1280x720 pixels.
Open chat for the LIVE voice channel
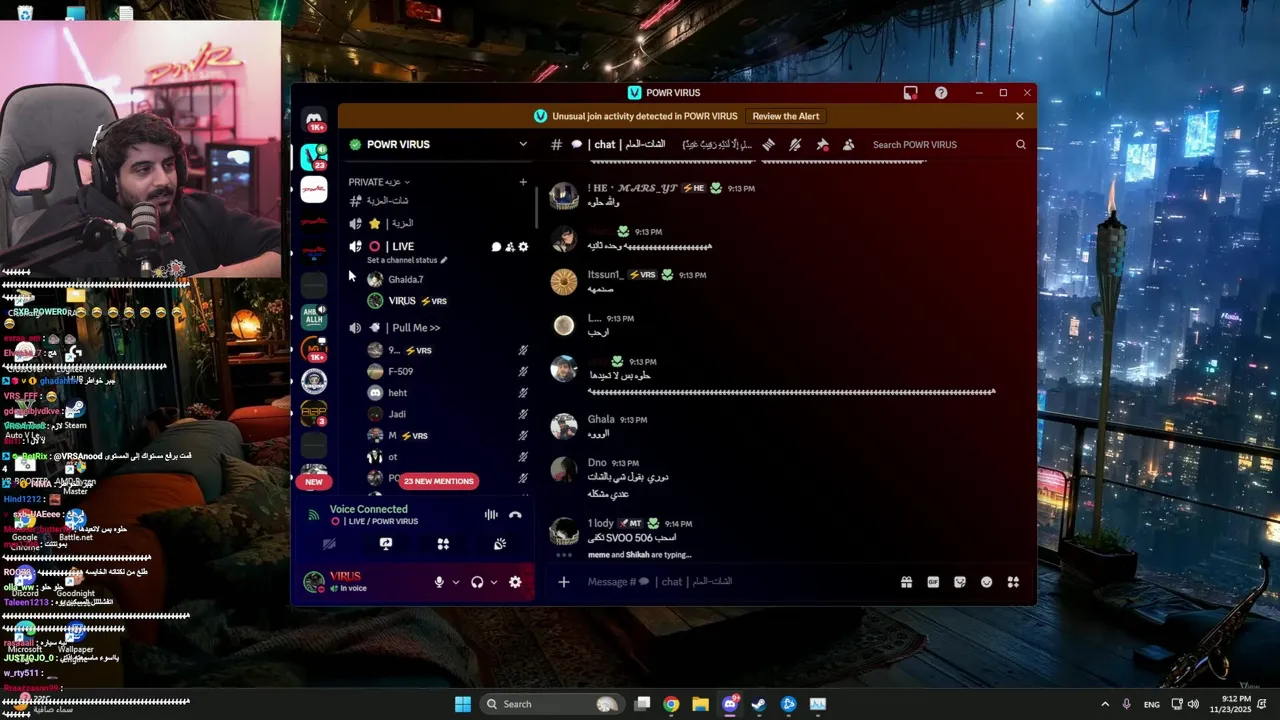click(496, 247)
